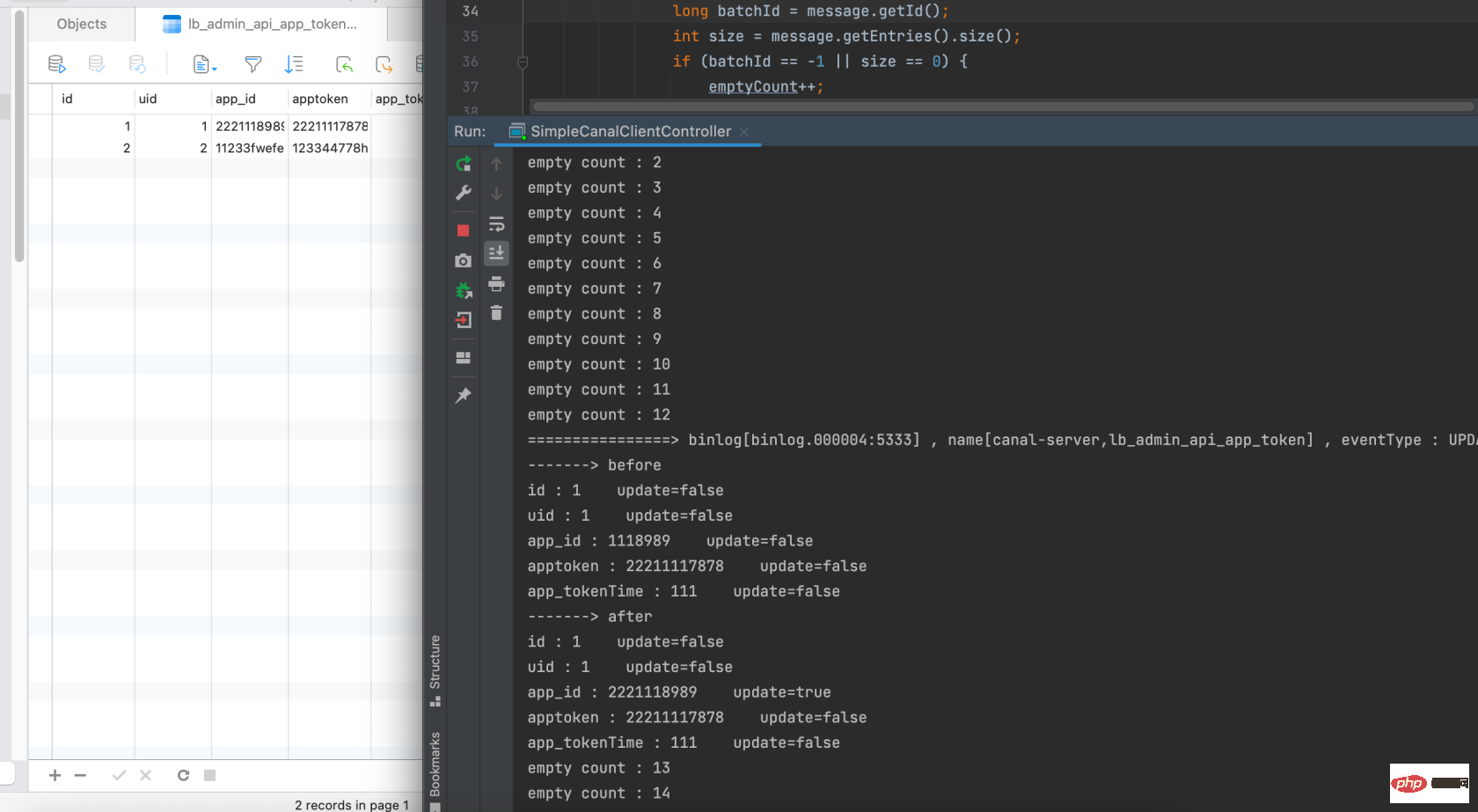Click 'app_id : 2221118989 update=true' console line
This screenshot has height=812, width=1478.
(x=679, y=692)
